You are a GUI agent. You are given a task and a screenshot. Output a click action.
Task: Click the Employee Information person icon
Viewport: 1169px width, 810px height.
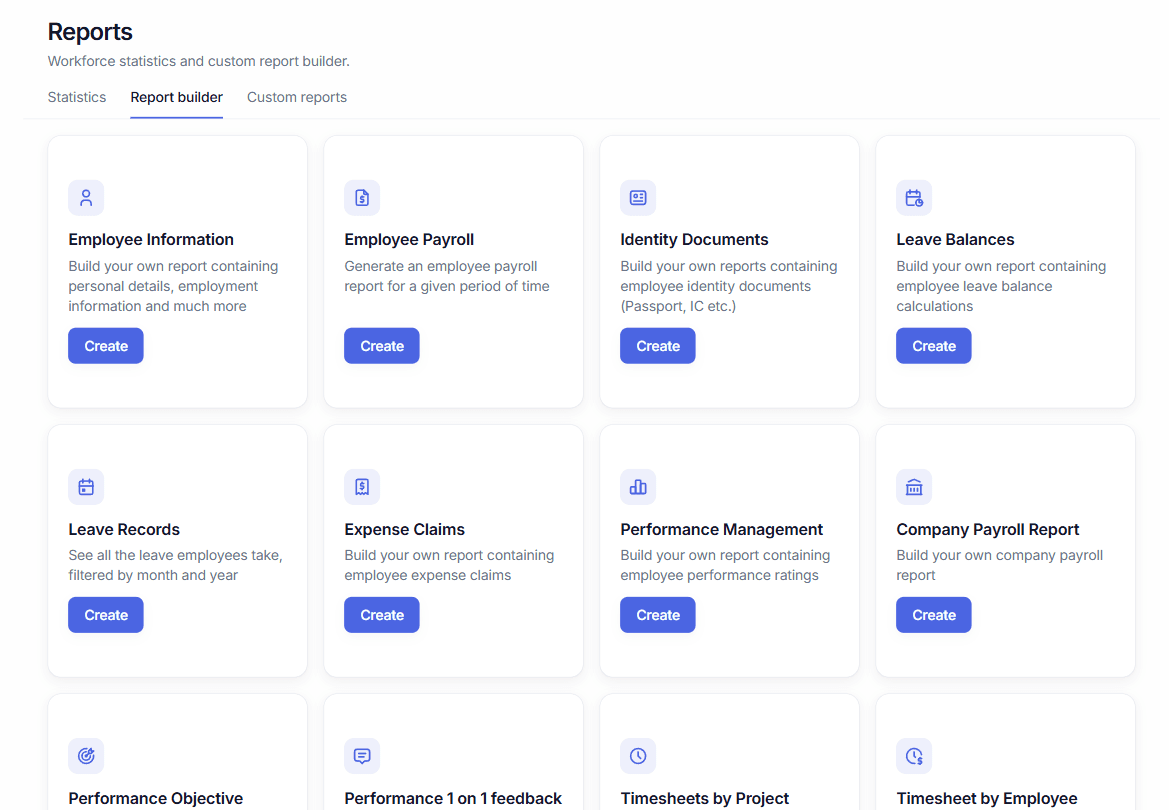pyautogui.click(x=86, y=198)
